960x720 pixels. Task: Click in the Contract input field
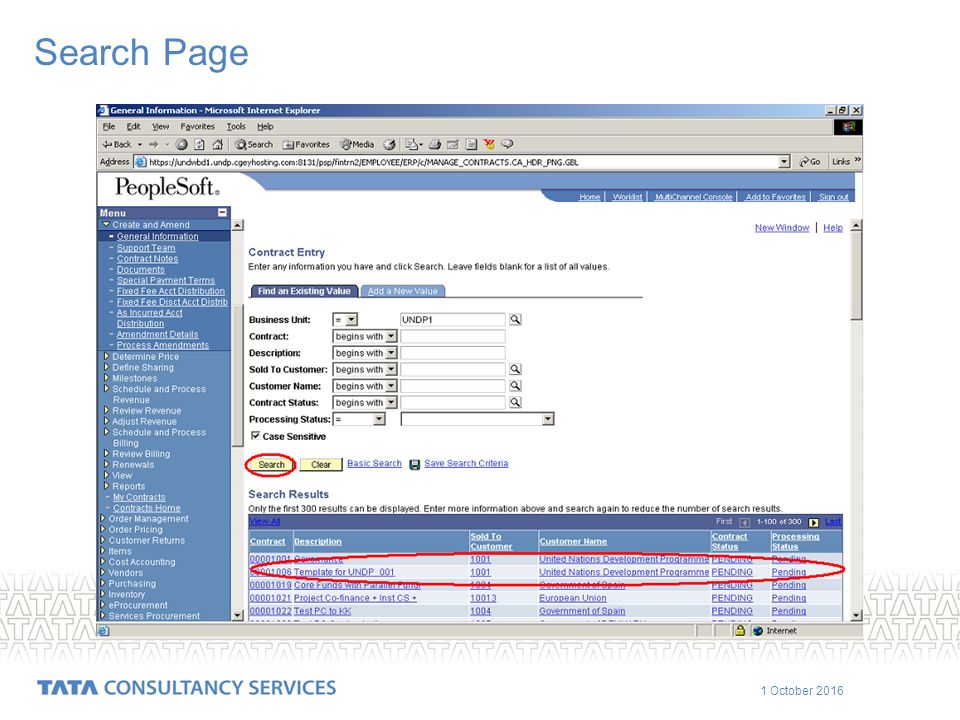click(x=452, y=336)
